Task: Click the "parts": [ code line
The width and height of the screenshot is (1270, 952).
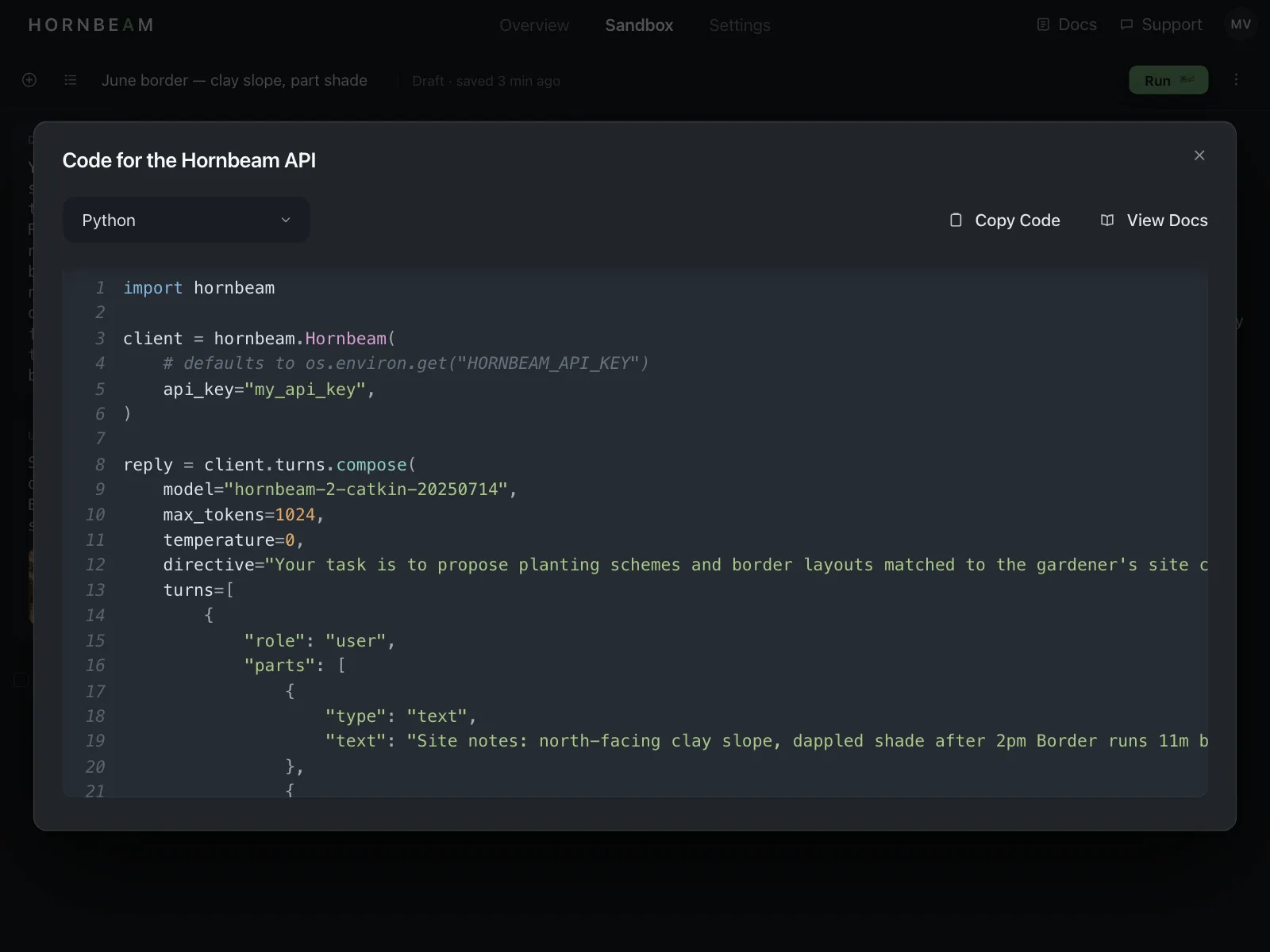Action: coord(294,666)
